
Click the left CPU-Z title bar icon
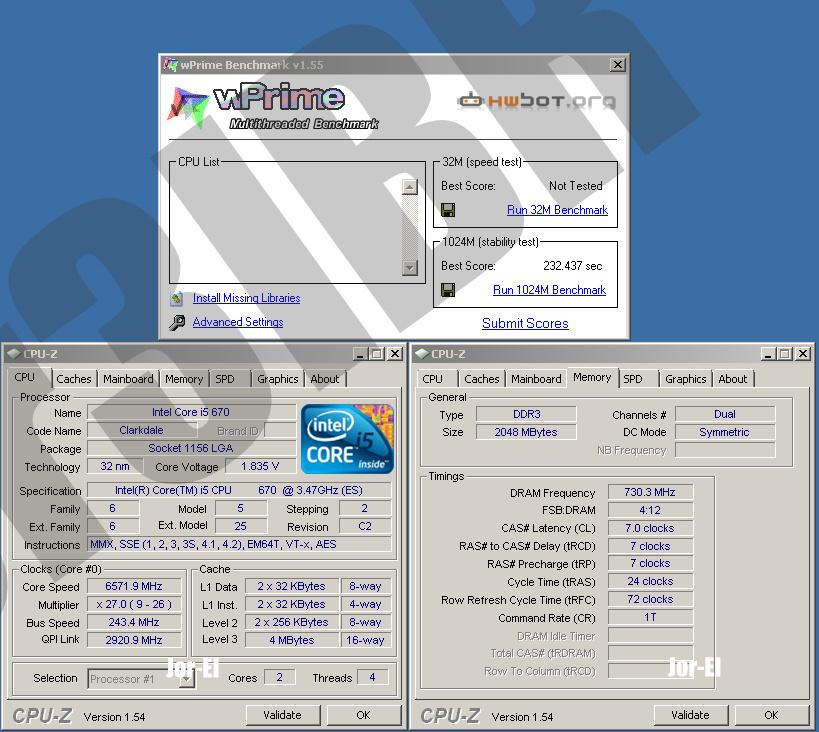[14, 354]
